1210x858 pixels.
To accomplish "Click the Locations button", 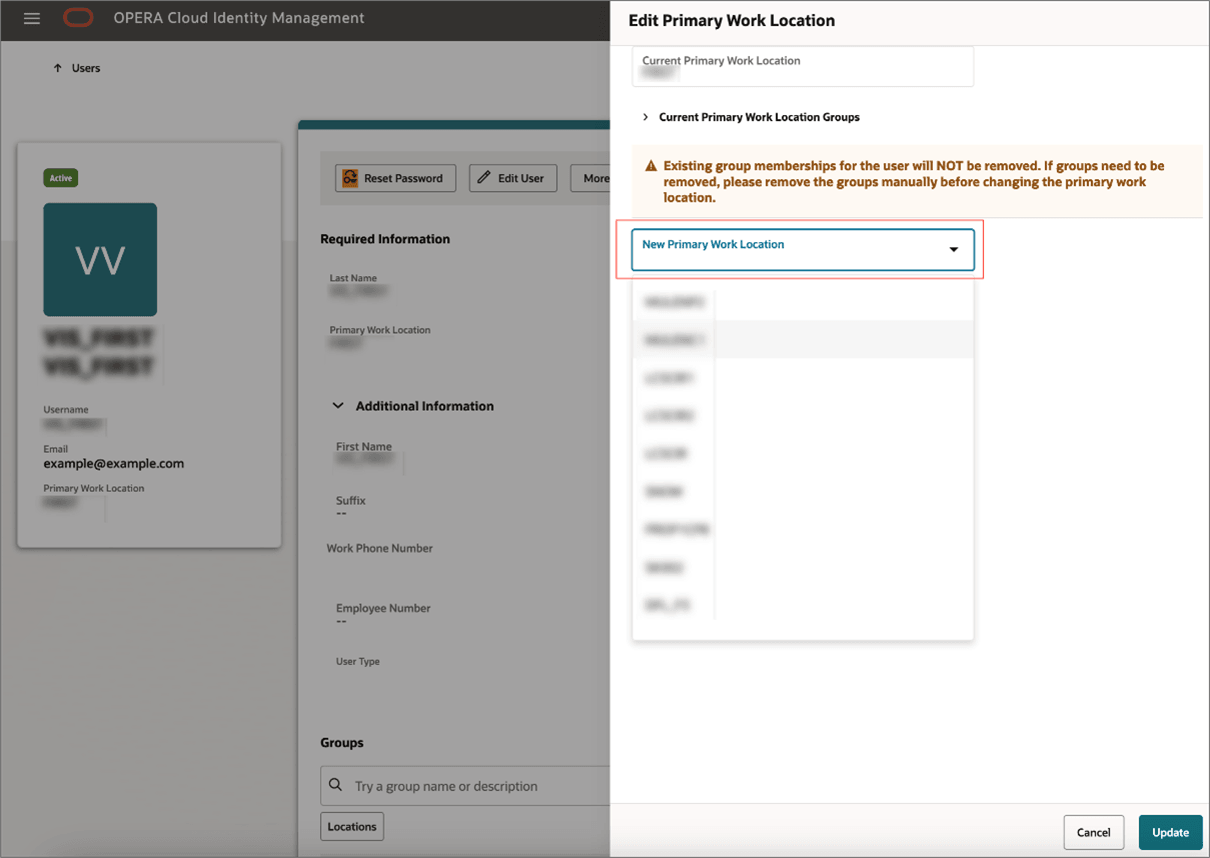I will 352,827.
